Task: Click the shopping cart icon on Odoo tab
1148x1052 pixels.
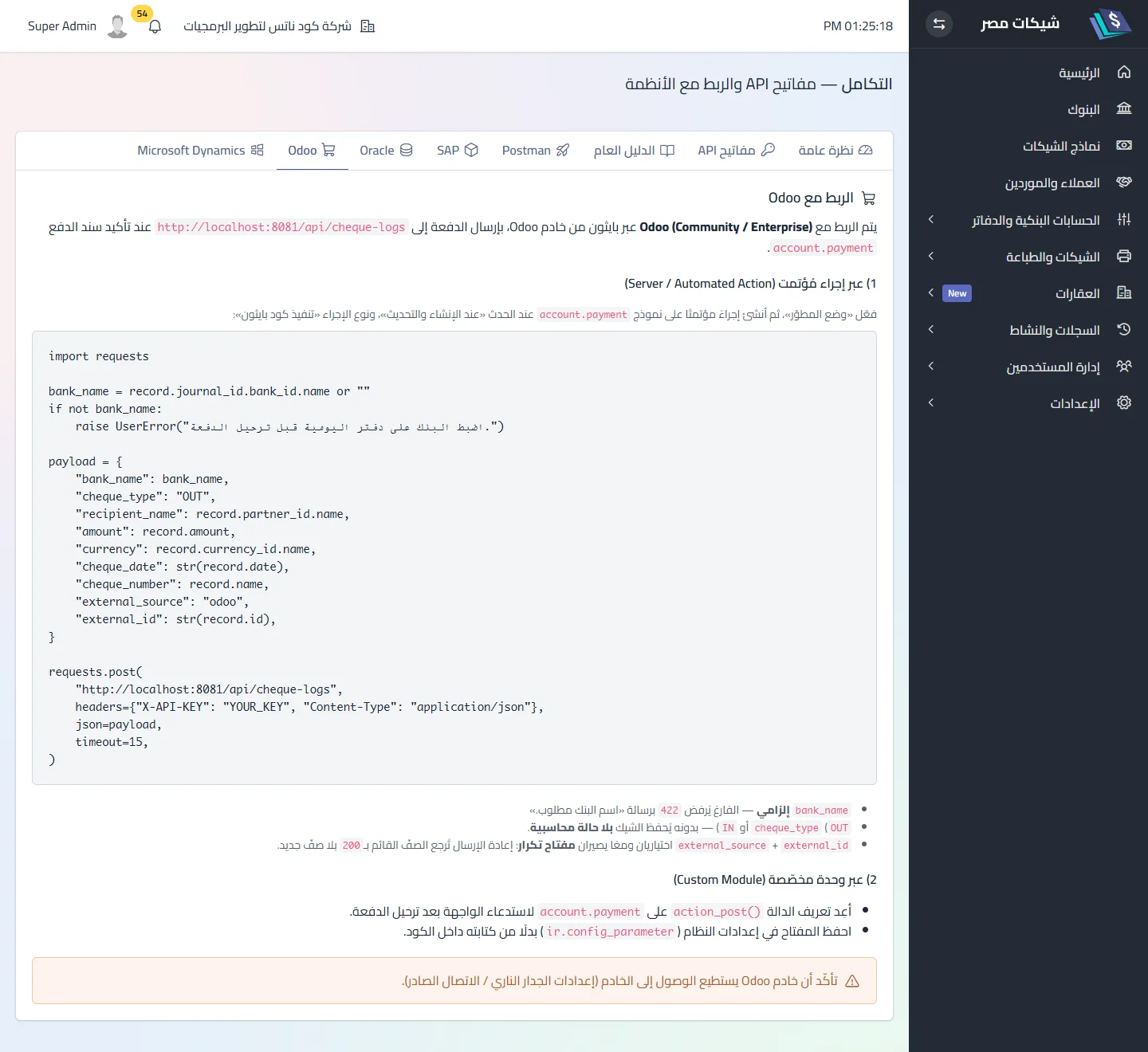Action: 328,150
